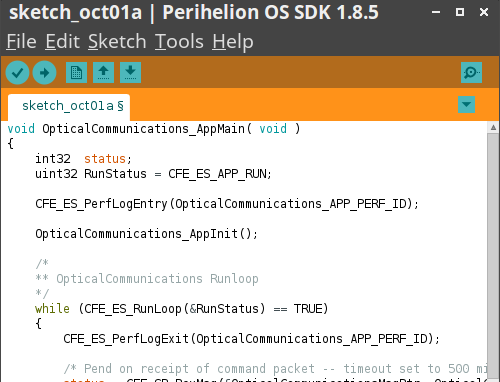Click 'TRUE' in the while condition
Screen dimensions: 500x382
point(307,309)
